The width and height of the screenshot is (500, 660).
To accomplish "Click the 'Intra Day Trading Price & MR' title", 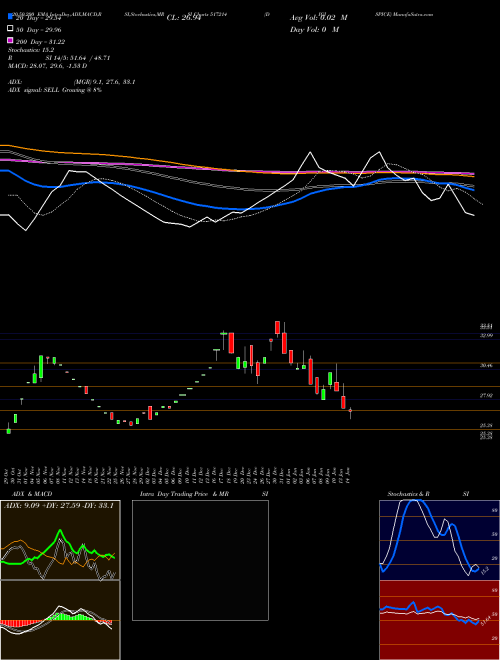I will [185, 494].
